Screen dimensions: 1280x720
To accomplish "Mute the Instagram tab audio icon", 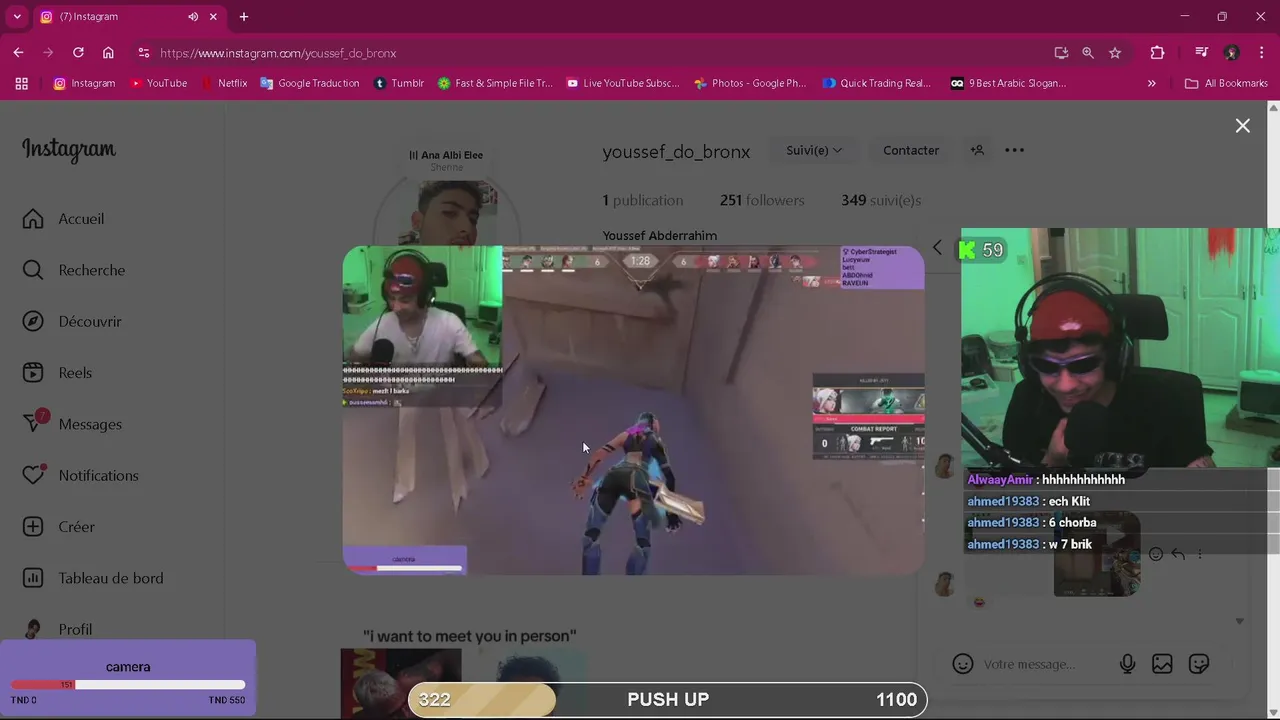I will [193, 17].
